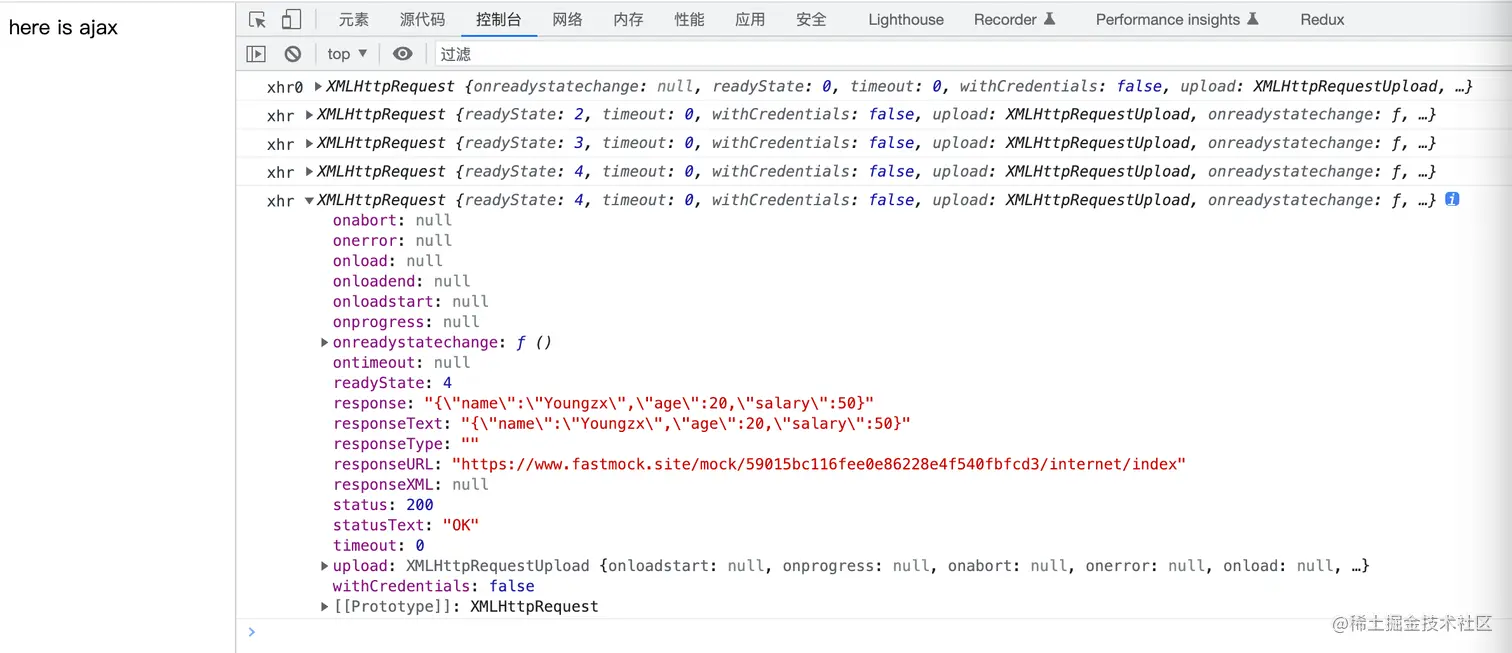1512x653 pixels.
Task: Expand the first xhr readyState: 4 object
Action: coord(310,171)
